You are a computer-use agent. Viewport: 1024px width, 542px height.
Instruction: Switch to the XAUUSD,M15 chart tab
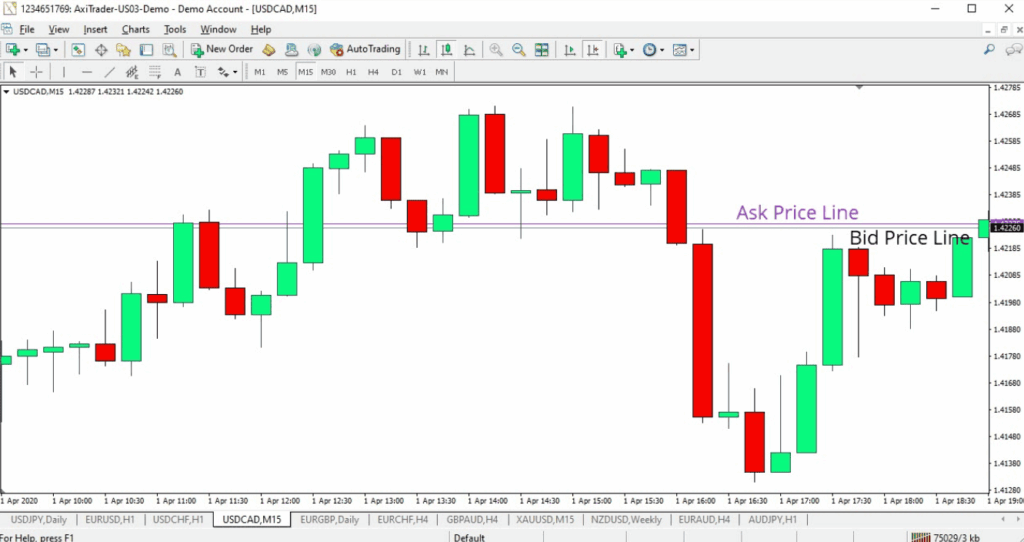tap(545, 520)
